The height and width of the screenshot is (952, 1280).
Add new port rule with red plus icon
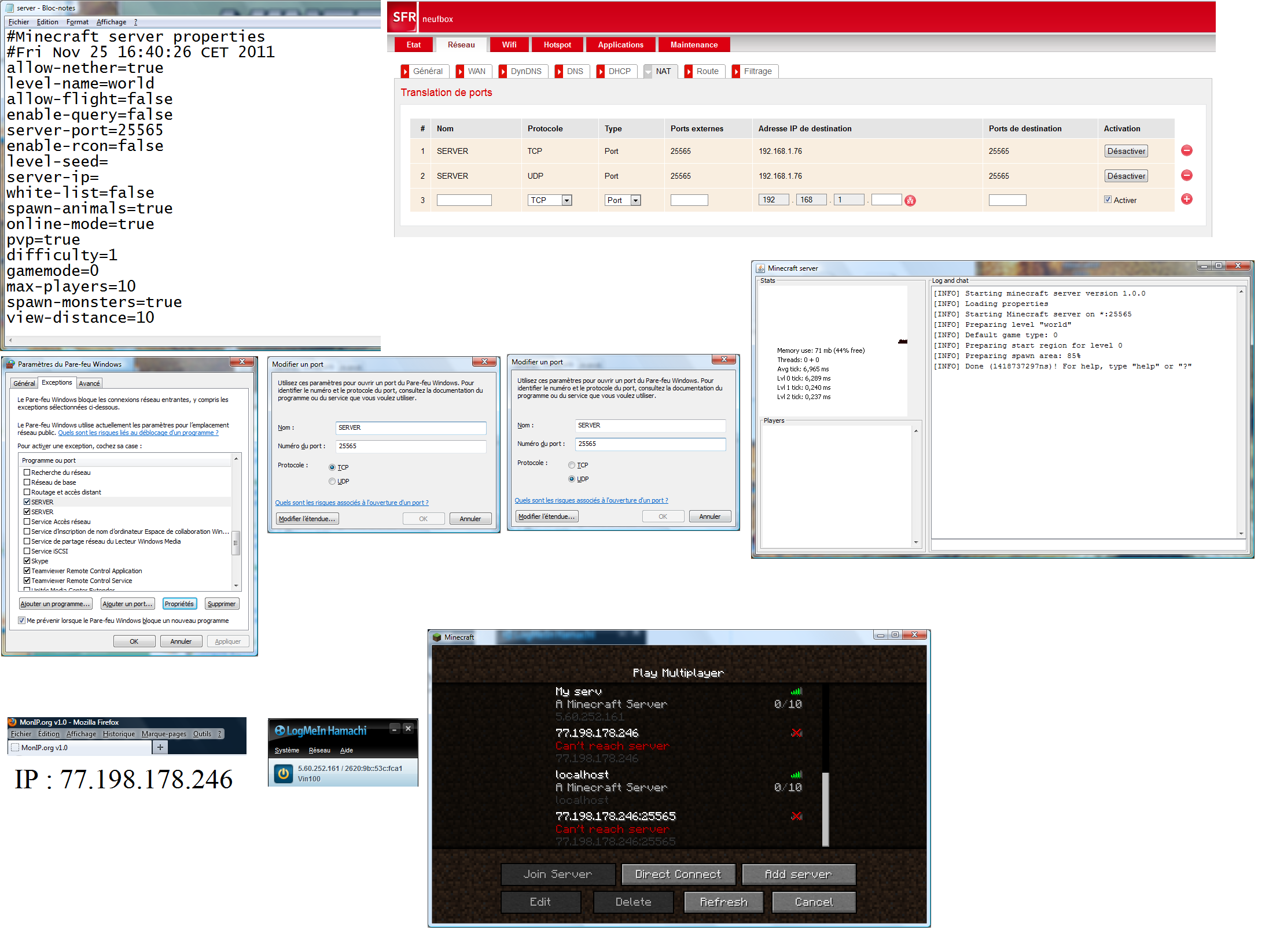pyautogui.click(x=1186, y=199)
